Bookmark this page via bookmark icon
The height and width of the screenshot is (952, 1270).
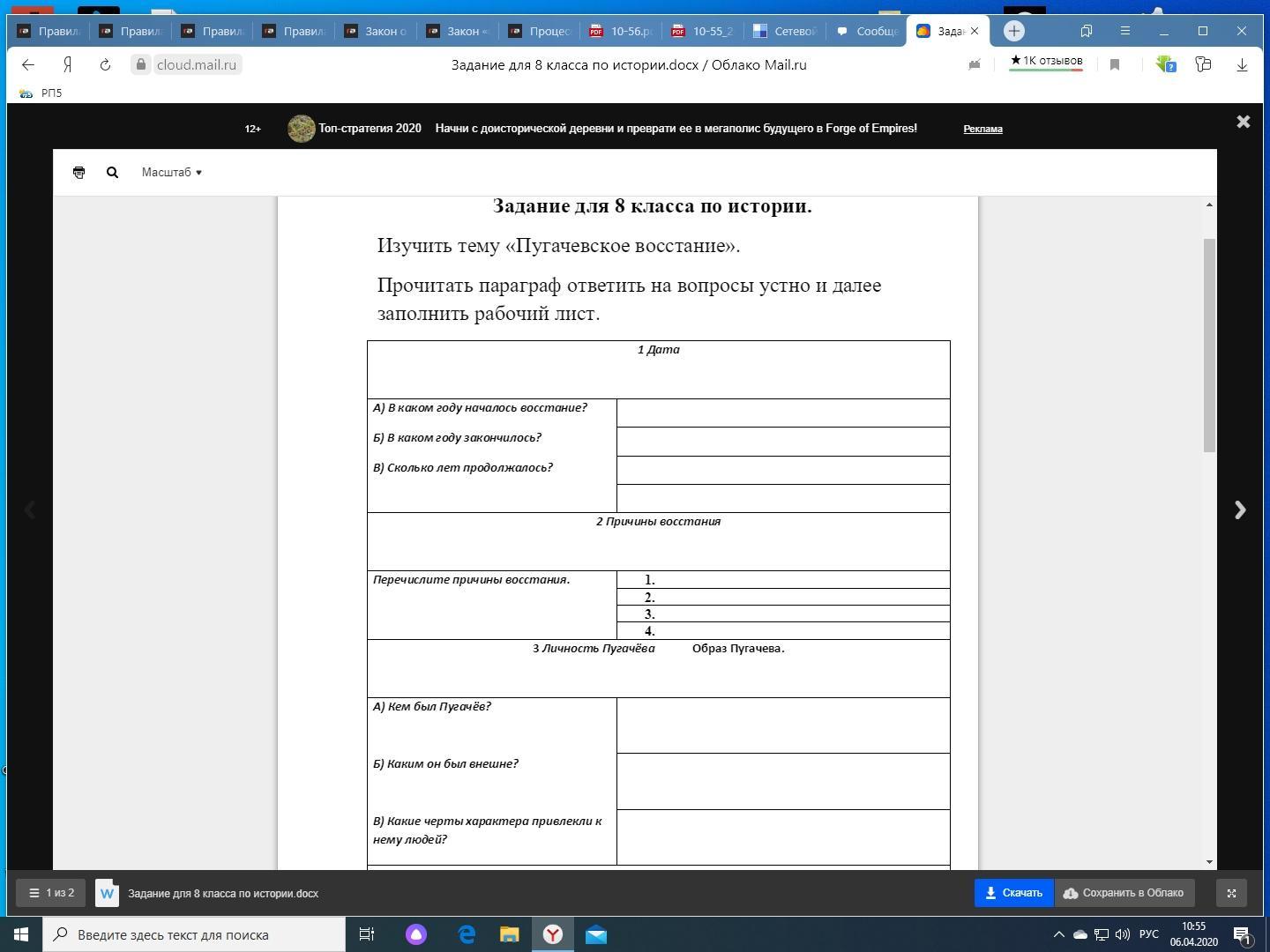pyautogui.click(x=1115, y=65)
